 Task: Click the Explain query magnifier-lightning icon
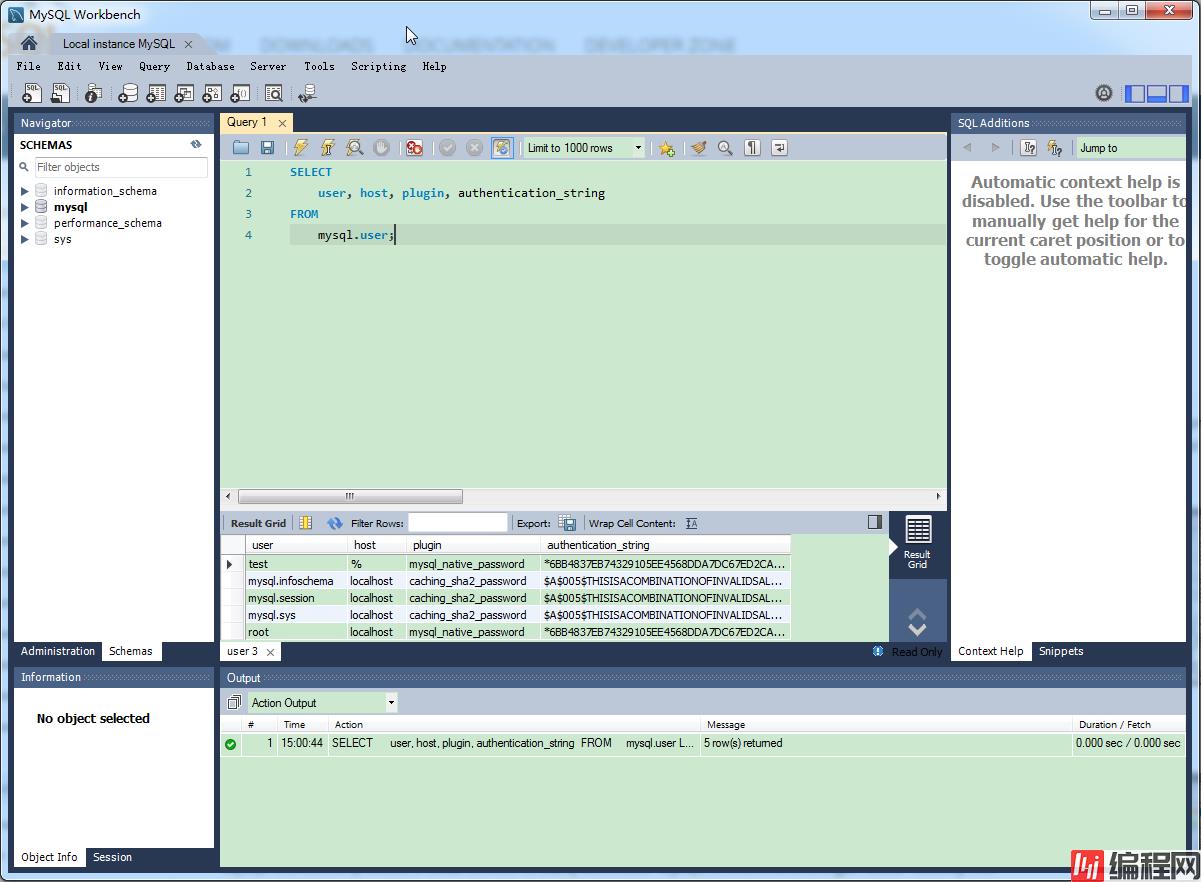point(354,148)
